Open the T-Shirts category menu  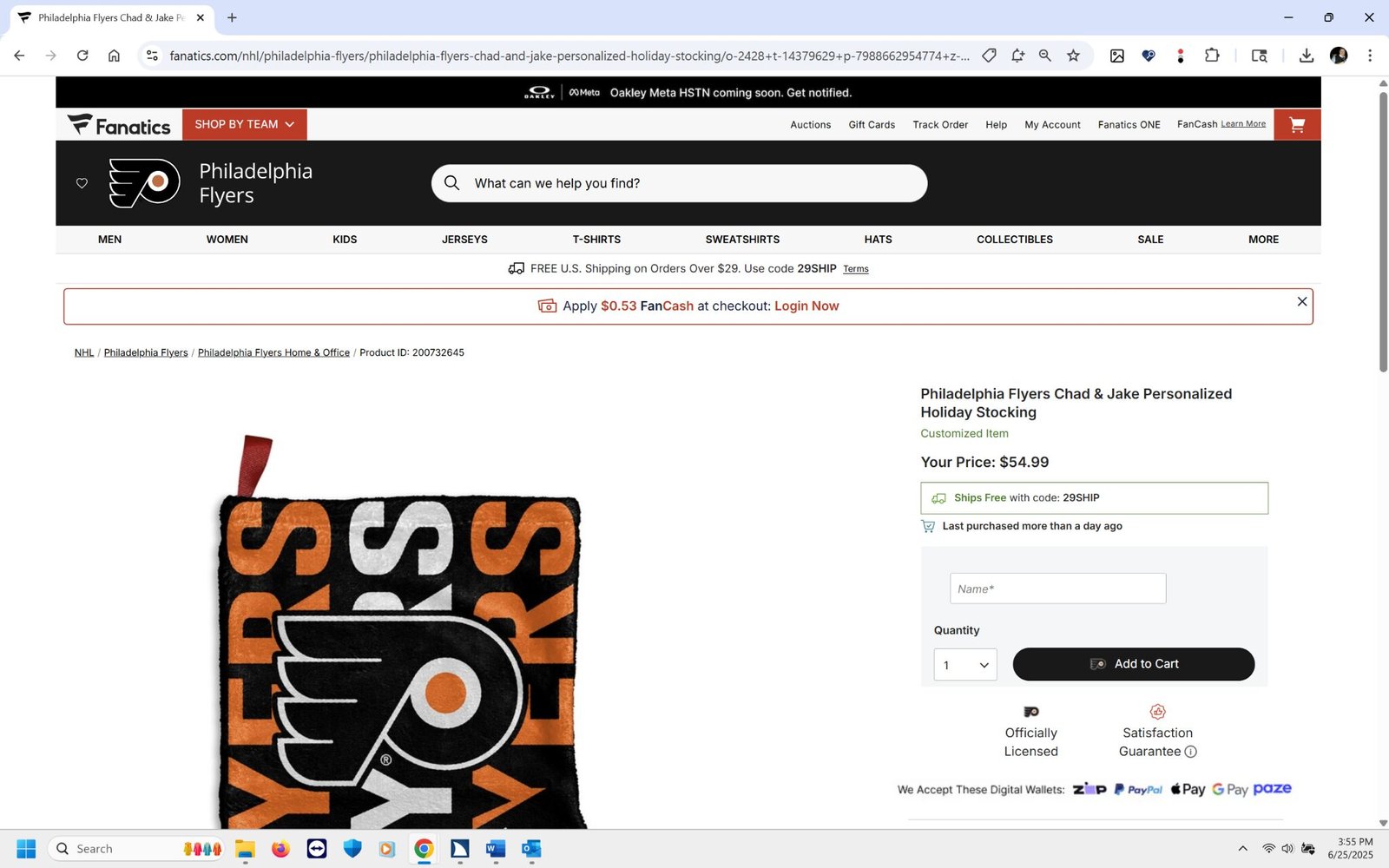pos(596,240)
